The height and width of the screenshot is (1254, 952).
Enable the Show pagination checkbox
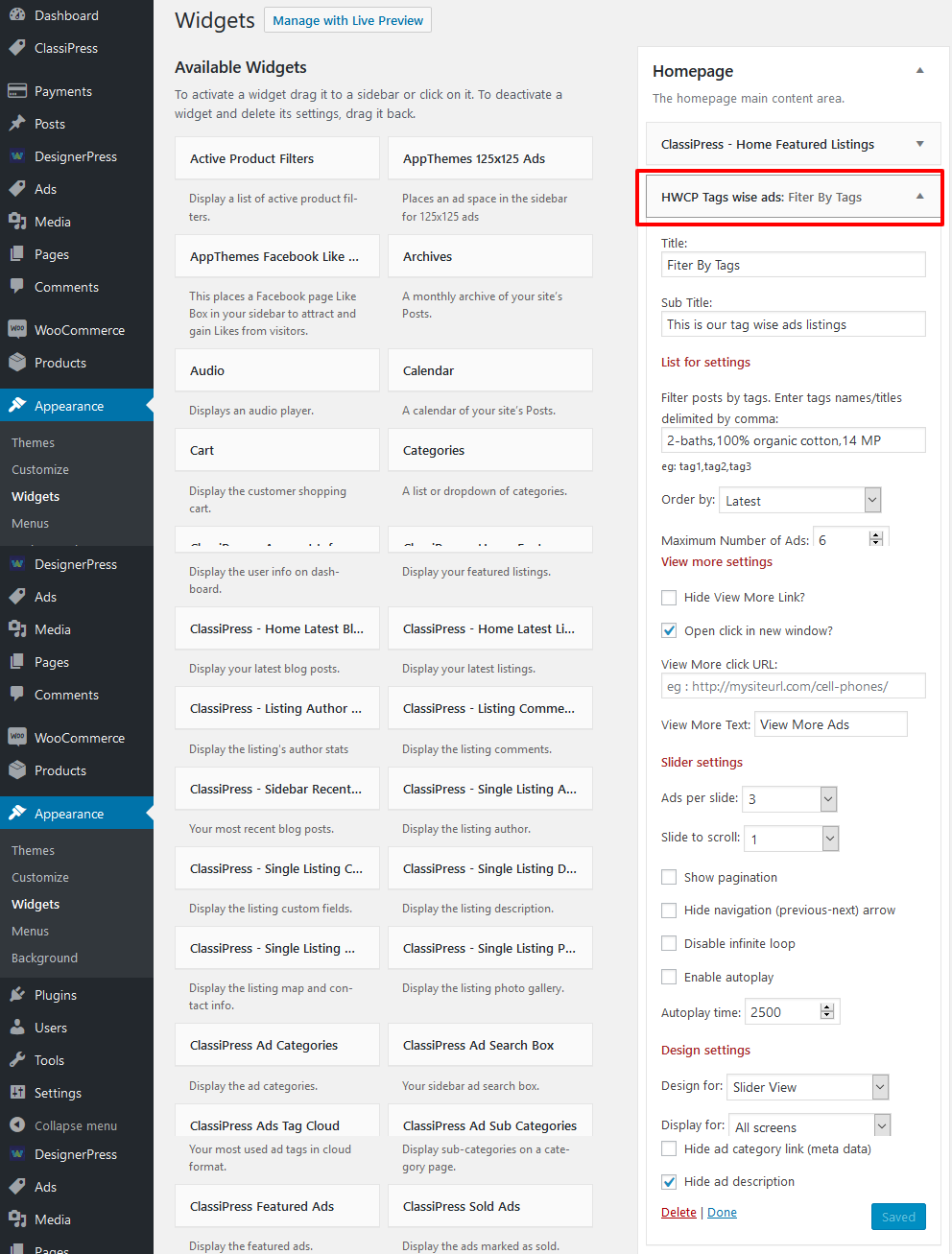tap(669, 877)
